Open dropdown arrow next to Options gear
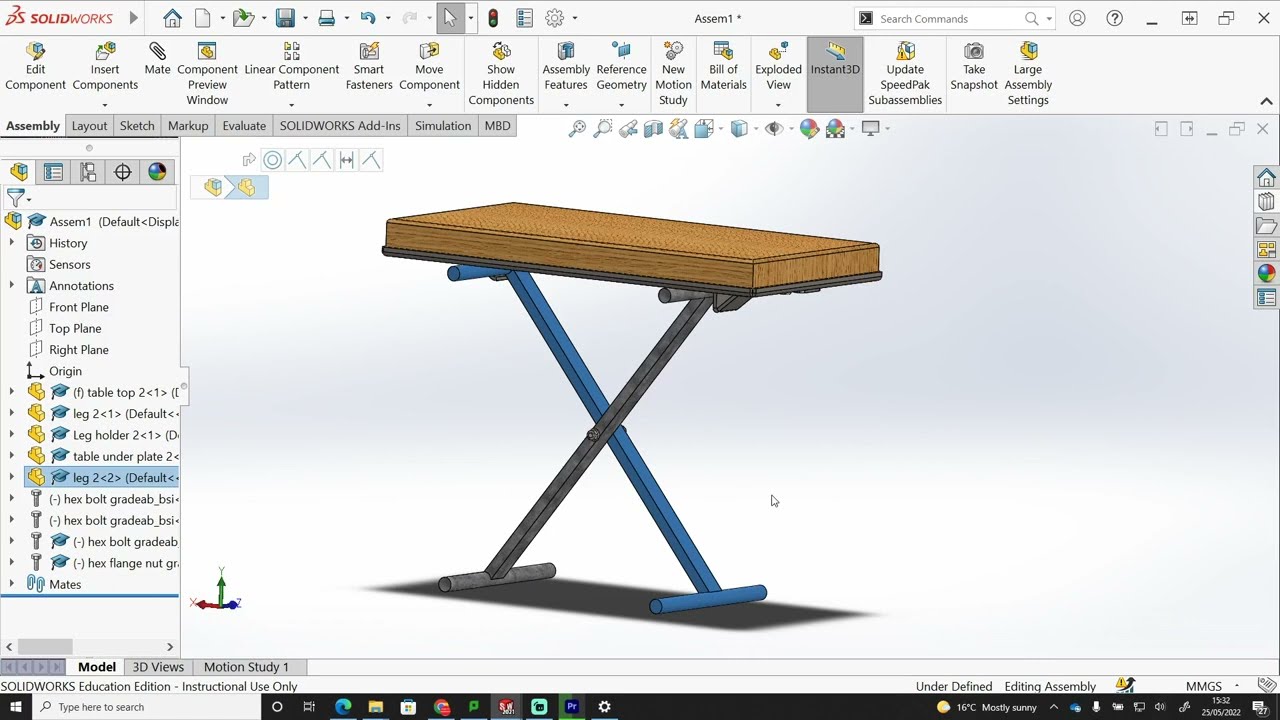This screenshot has width=1280, height=720. 574,18
